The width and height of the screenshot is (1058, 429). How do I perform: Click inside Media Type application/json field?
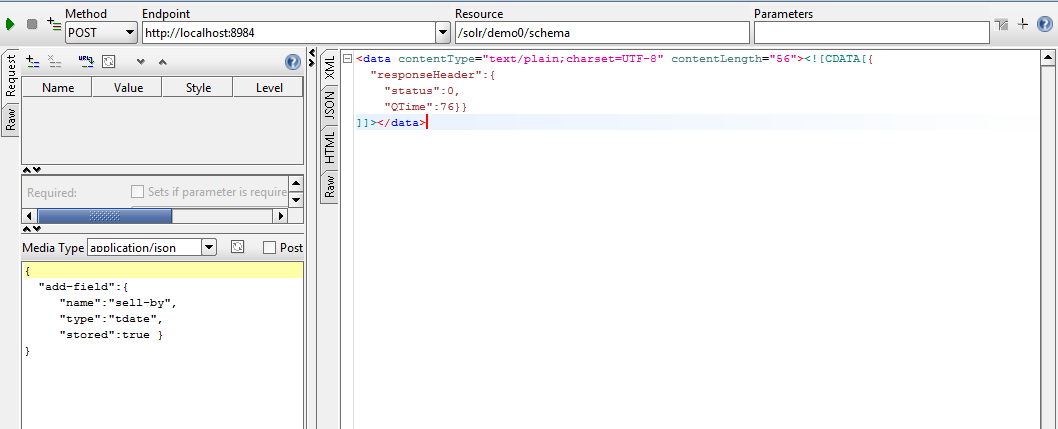coord(144,248)
